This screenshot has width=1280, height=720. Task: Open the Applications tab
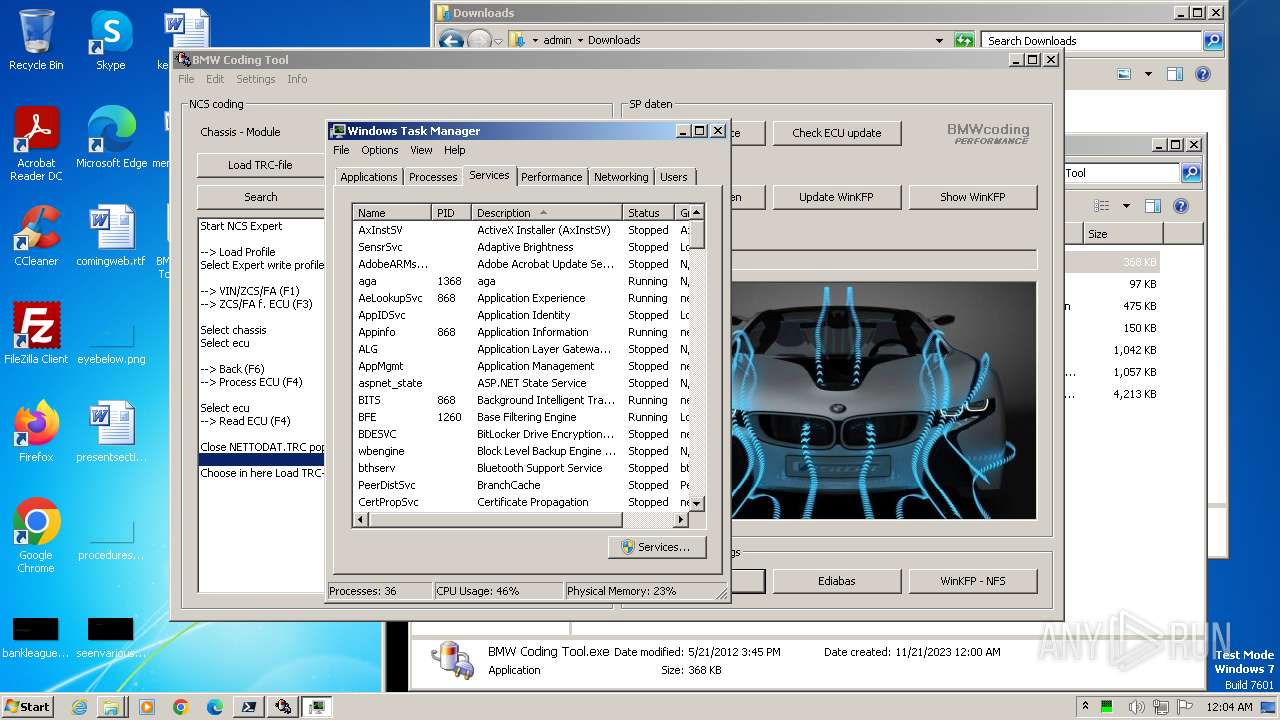click(368, 177)
